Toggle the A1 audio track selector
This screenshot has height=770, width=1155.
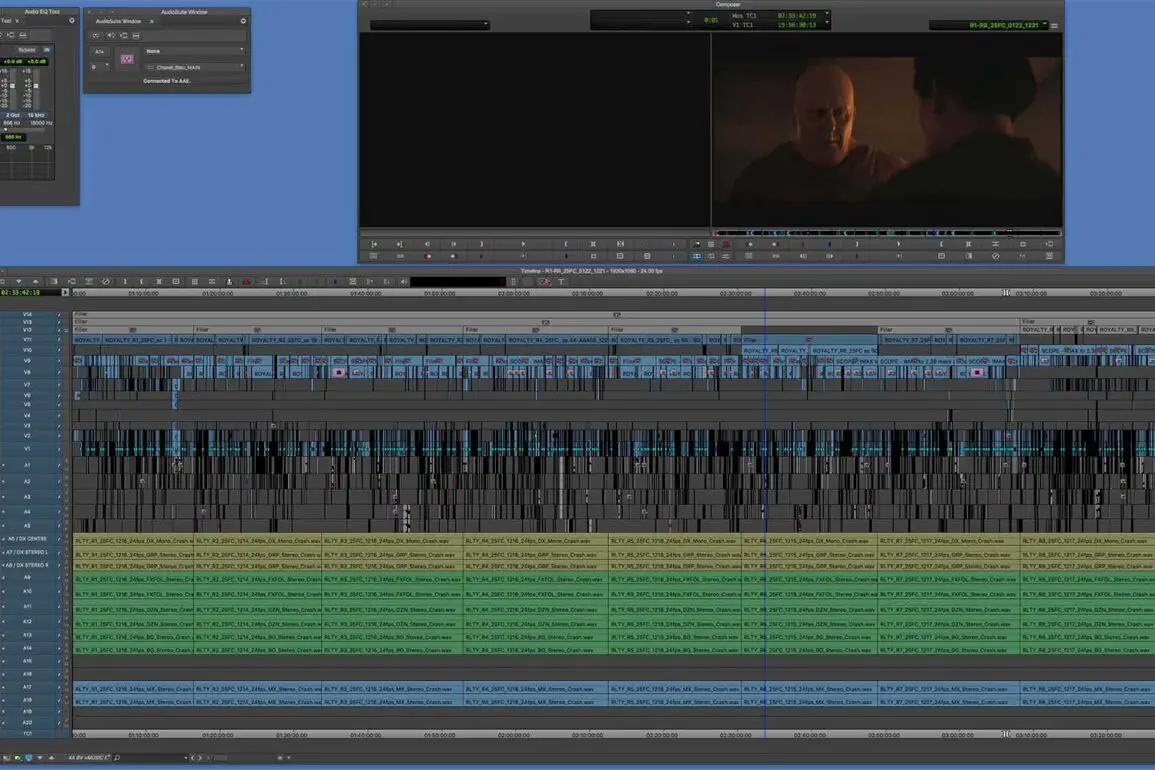pos(27,465)
